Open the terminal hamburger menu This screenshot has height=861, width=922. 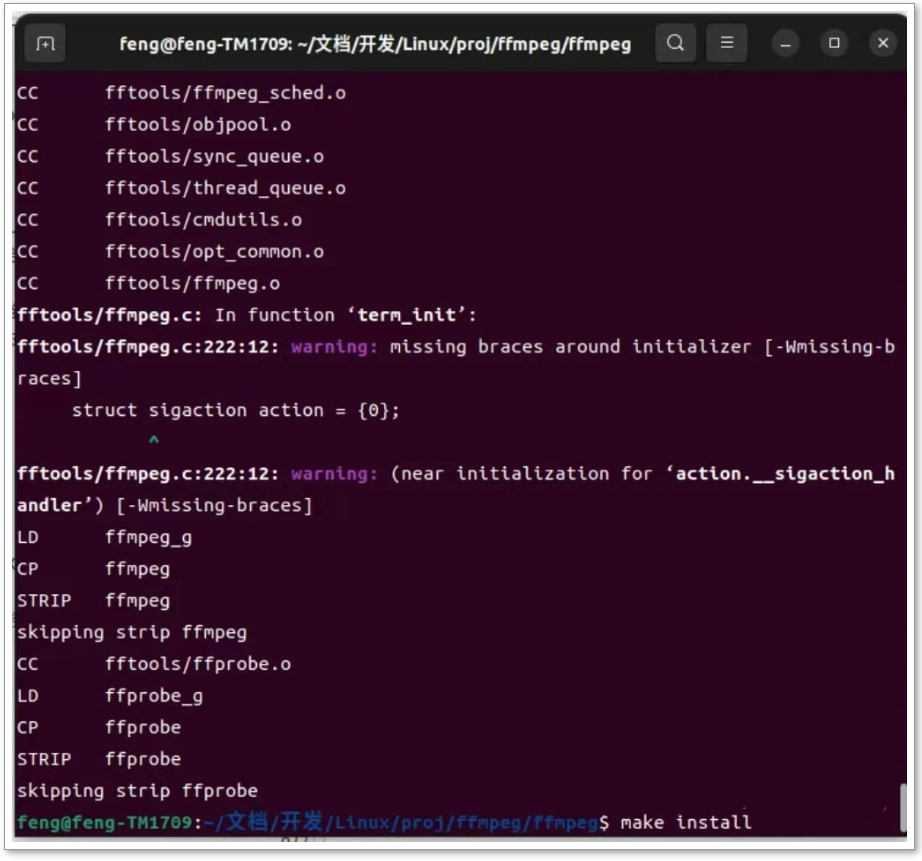pos(727,43)
